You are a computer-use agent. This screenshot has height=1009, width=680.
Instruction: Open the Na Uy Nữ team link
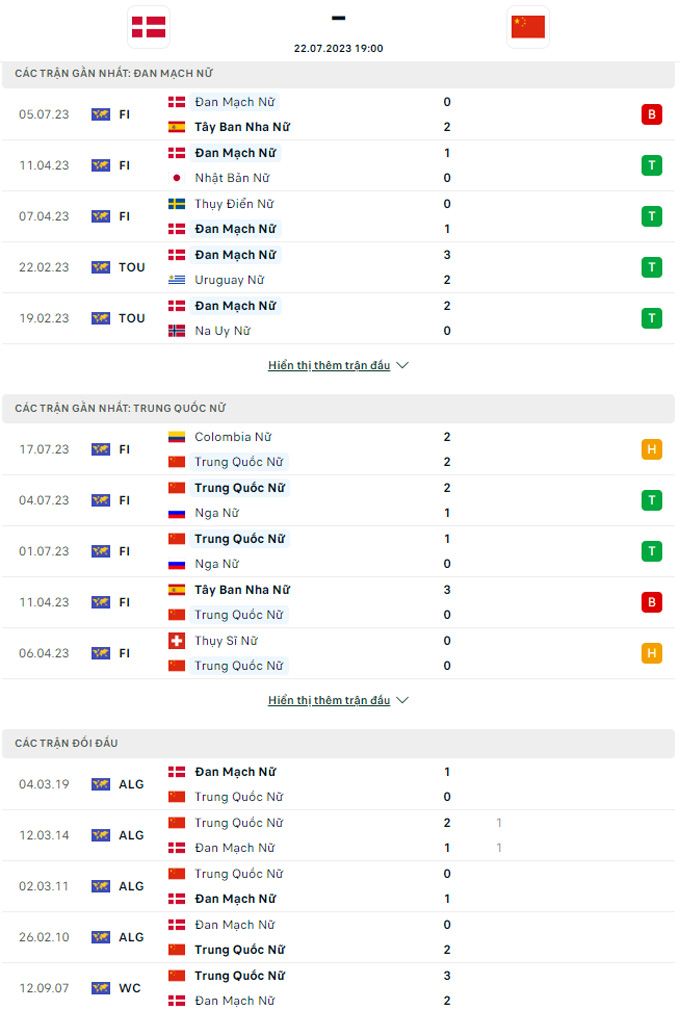click(x=222, y=331)
